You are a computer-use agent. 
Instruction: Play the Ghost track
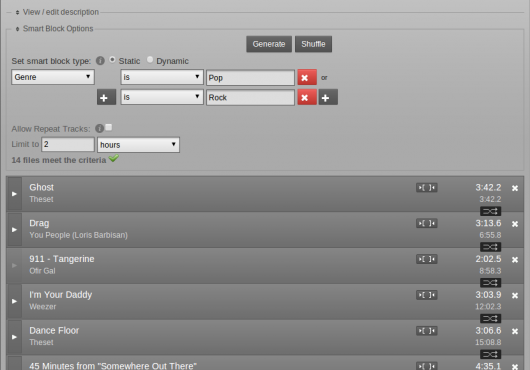(14, 194)
